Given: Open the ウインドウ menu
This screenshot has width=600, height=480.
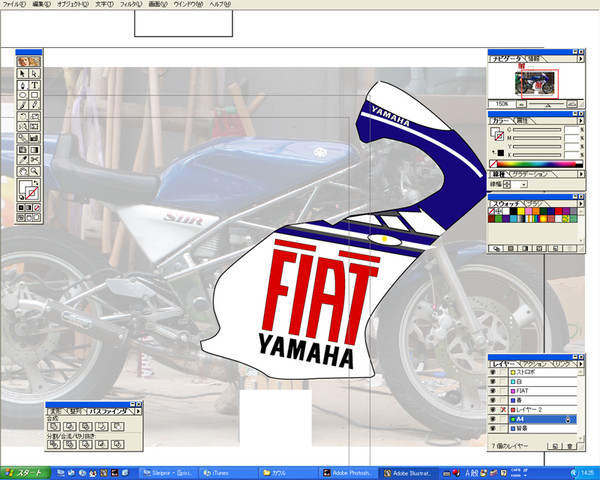Looking at the screenshot, I should tap(188, 4).
